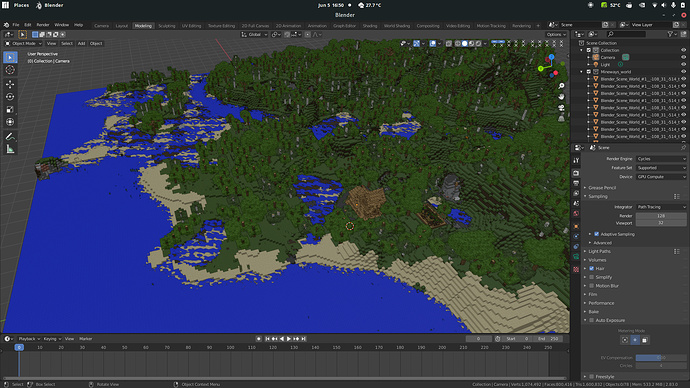Screen dimensions: 690x388
Task: Select the Scale tool
Action: [x=10, y=110]
